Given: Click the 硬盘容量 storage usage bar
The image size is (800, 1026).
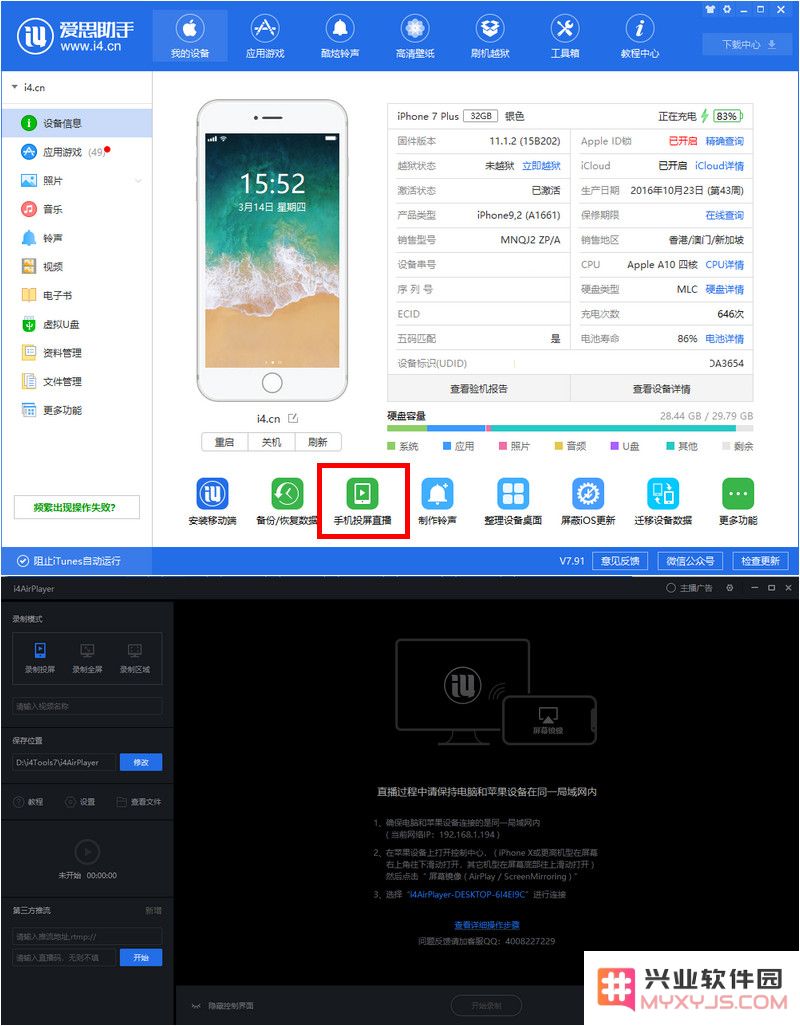Looking at the screenshot, I should 570,429.
